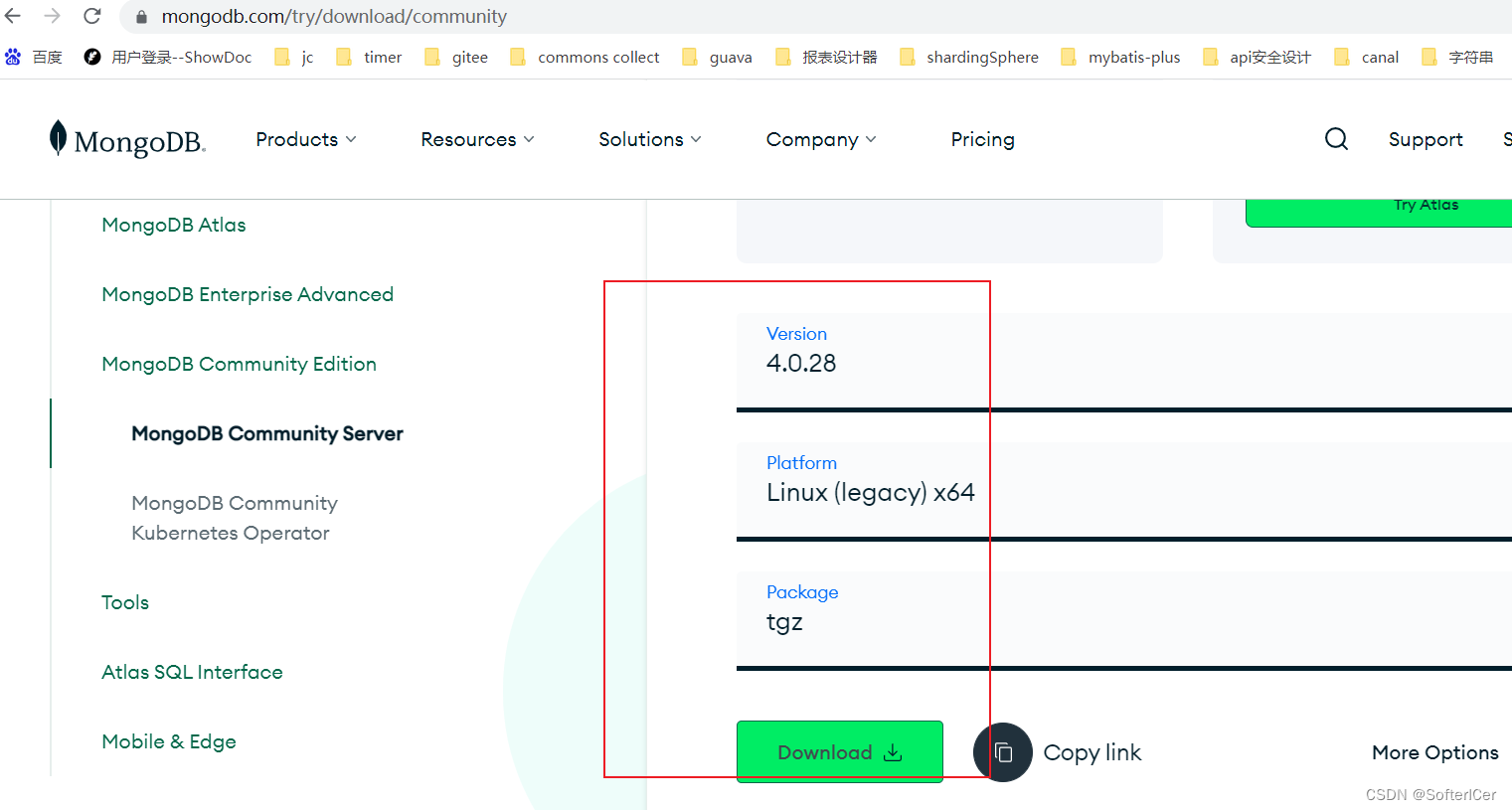Open the Package tgz dropdown
The width and height of the screenshot is (1512, 810).
click(1124, 620)
